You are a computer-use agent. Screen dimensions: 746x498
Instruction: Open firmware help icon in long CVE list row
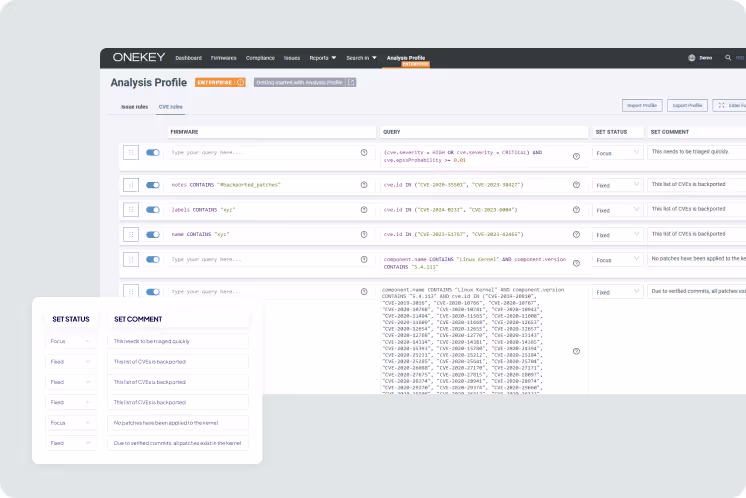click(364, 292)
